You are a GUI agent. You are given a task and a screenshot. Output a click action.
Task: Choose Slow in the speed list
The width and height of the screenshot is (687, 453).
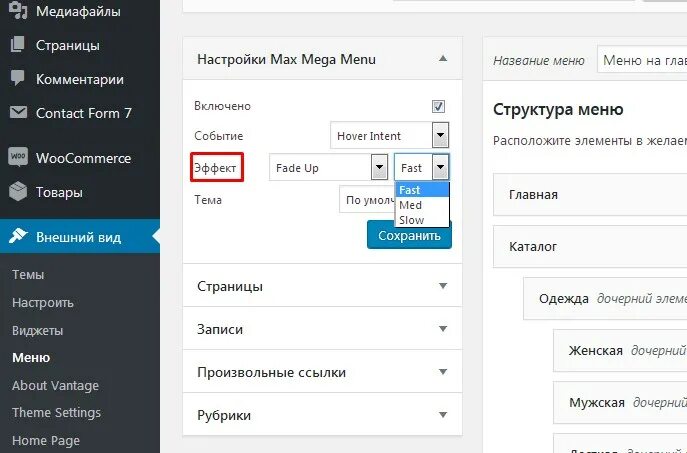pyautogui.click(x=422, y=220)
